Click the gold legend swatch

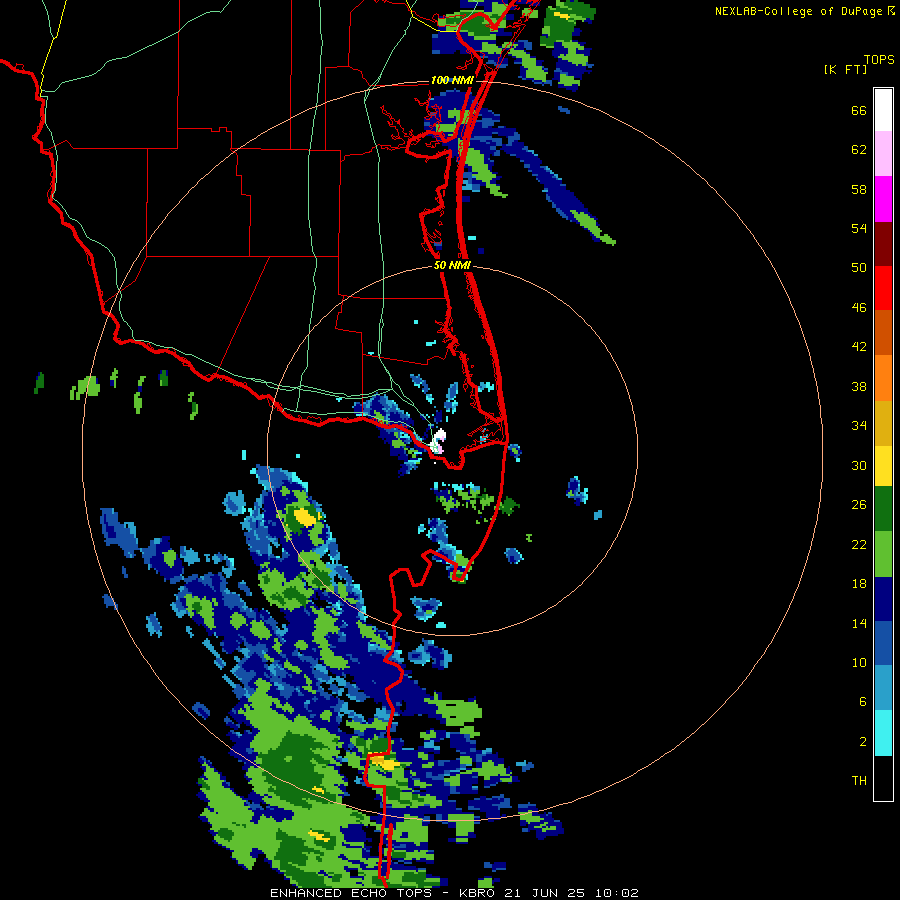coord(883,423)
